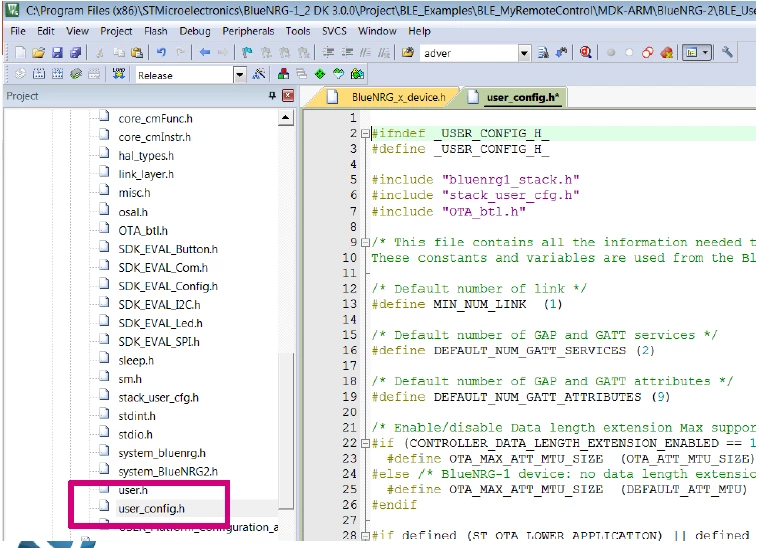The width and height of the screenshot is (759, 548).
Task: Open the 'adver' search dropdown arrow
Action: pos(524,53)
